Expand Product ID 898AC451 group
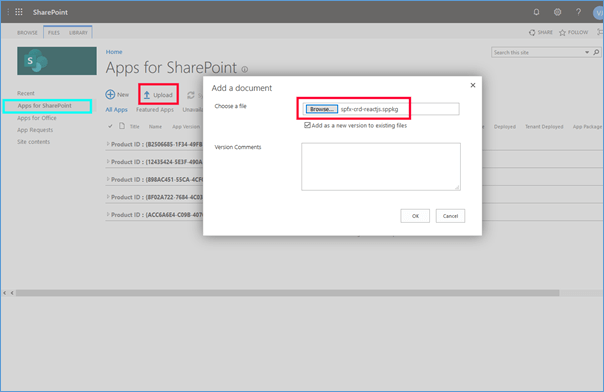Screen dimensions: 604x392 pyautogui.click(x=108, y=179)
